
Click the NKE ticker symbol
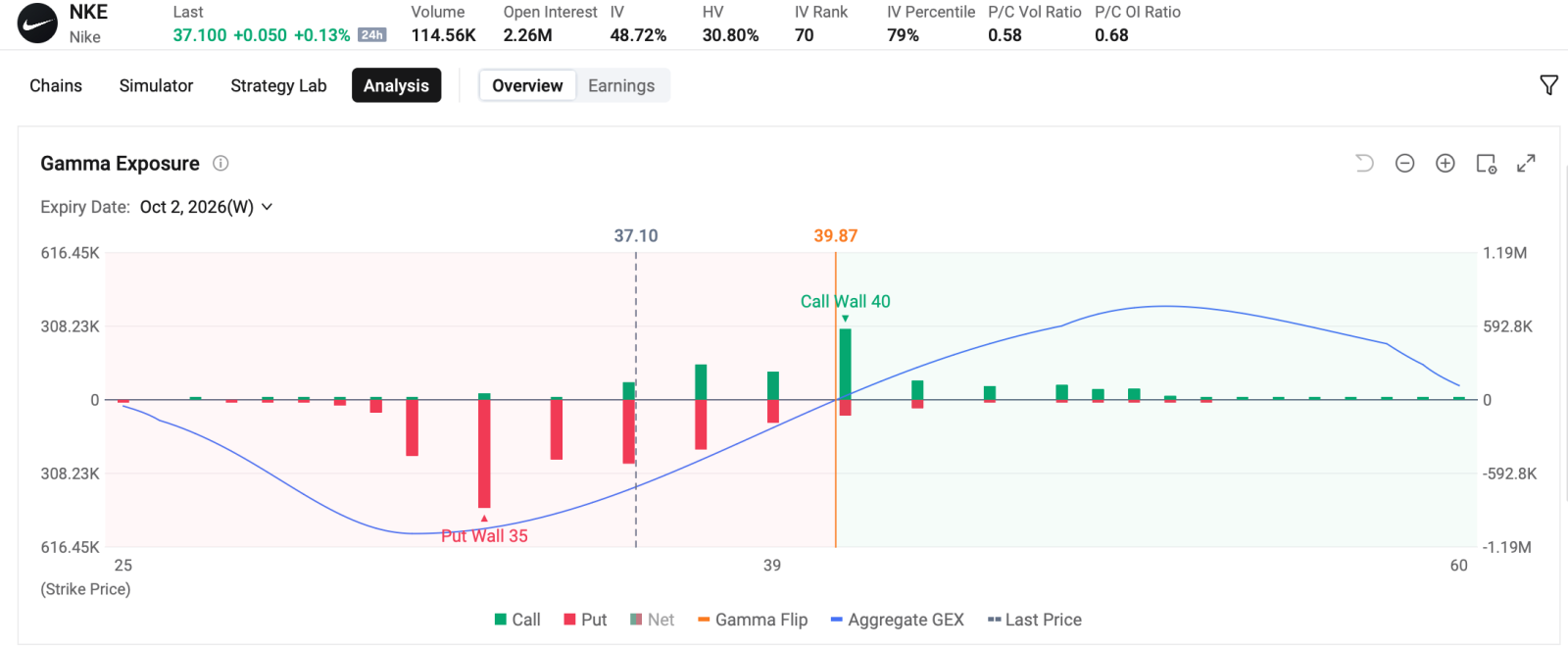tap(88, 12)
